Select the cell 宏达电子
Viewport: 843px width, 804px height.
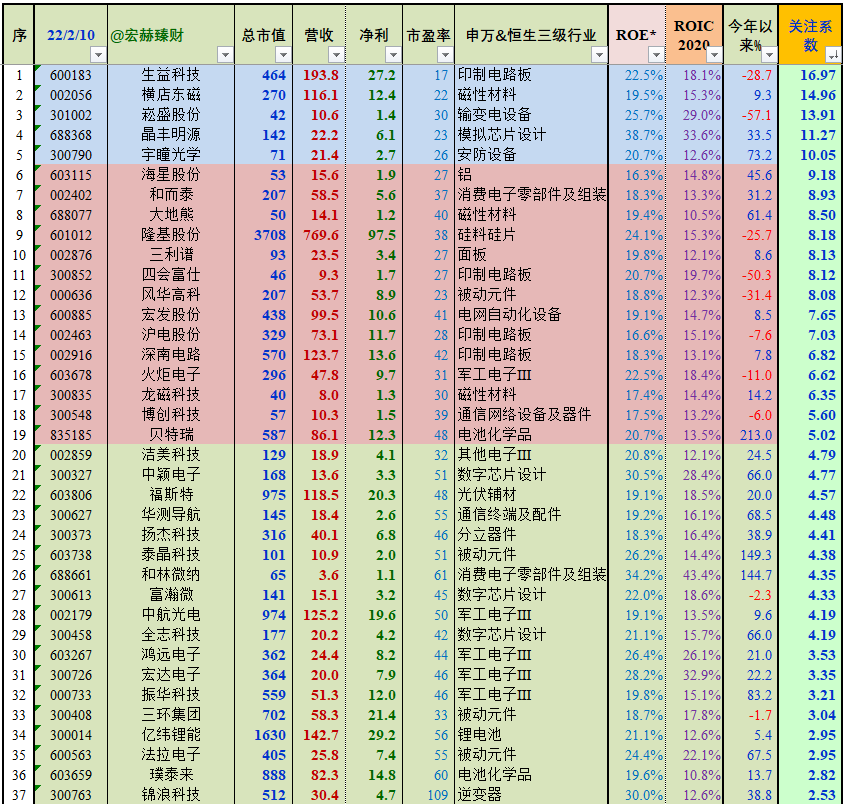[x=171, y=675]
